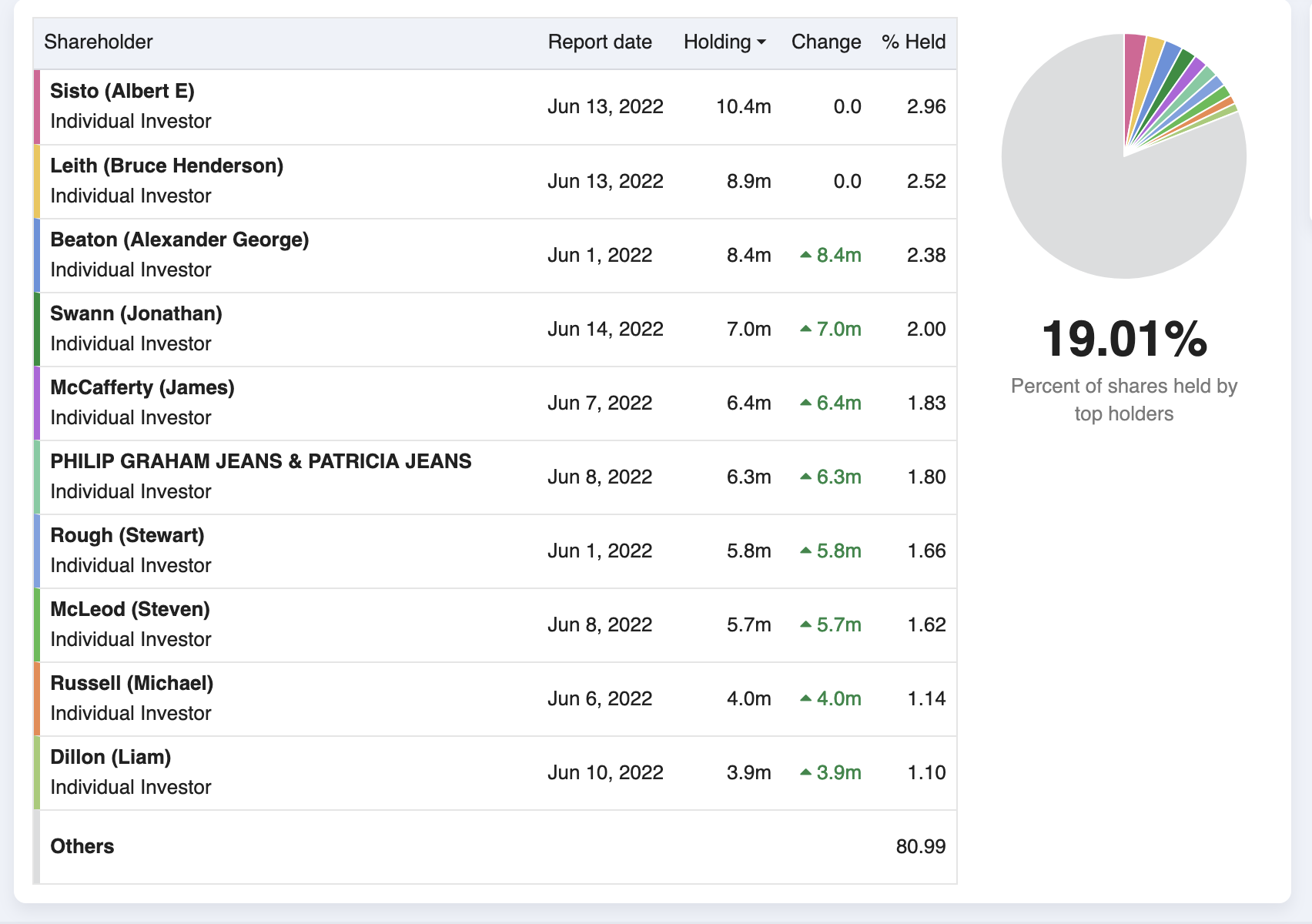Viewport: 1312px width, 924px height.
Task: Open shareholder Sisto (Albert E)
Action: [x=122, y=91]
